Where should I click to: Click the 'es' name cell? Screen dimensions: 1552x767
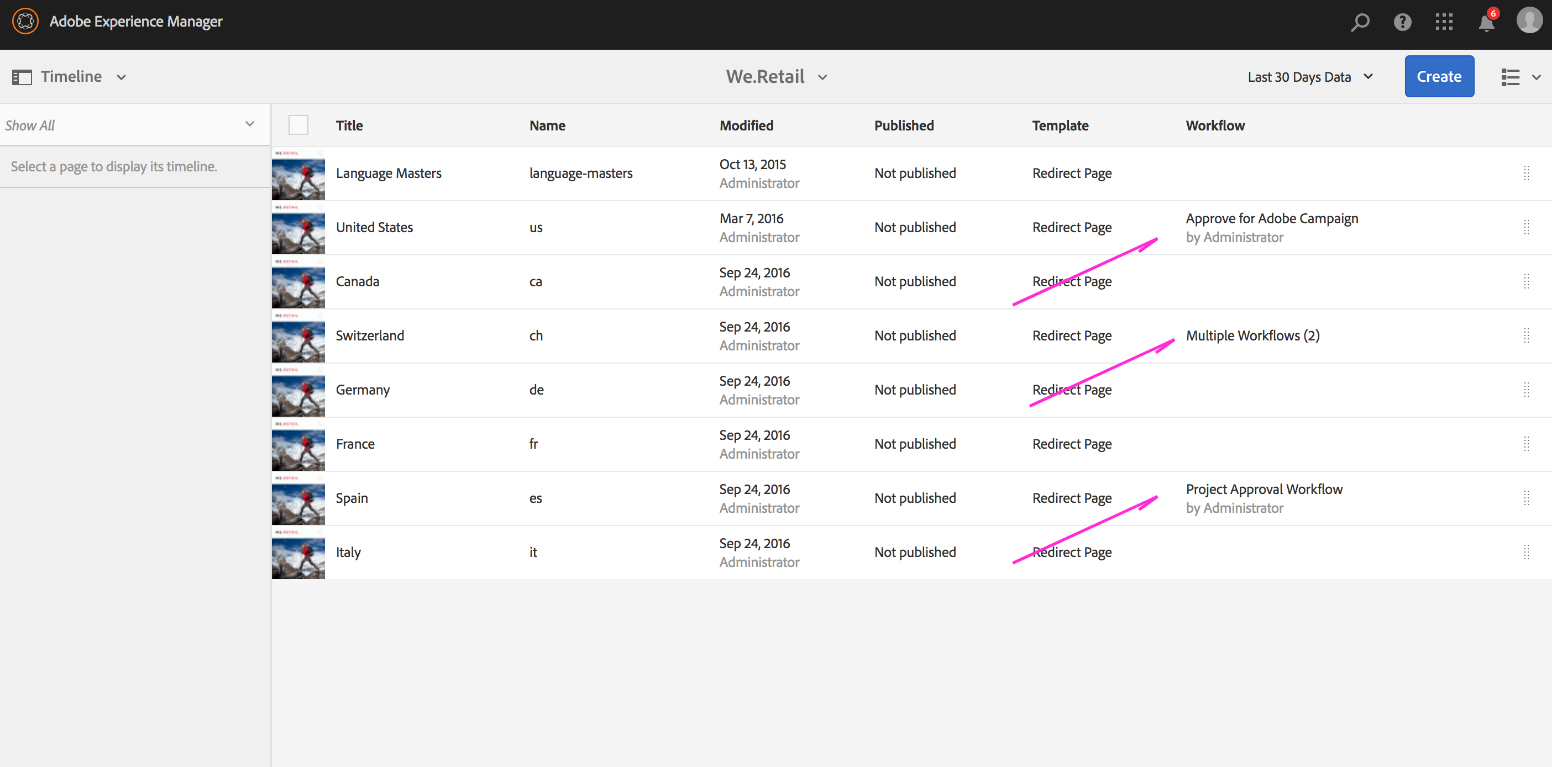536,498
